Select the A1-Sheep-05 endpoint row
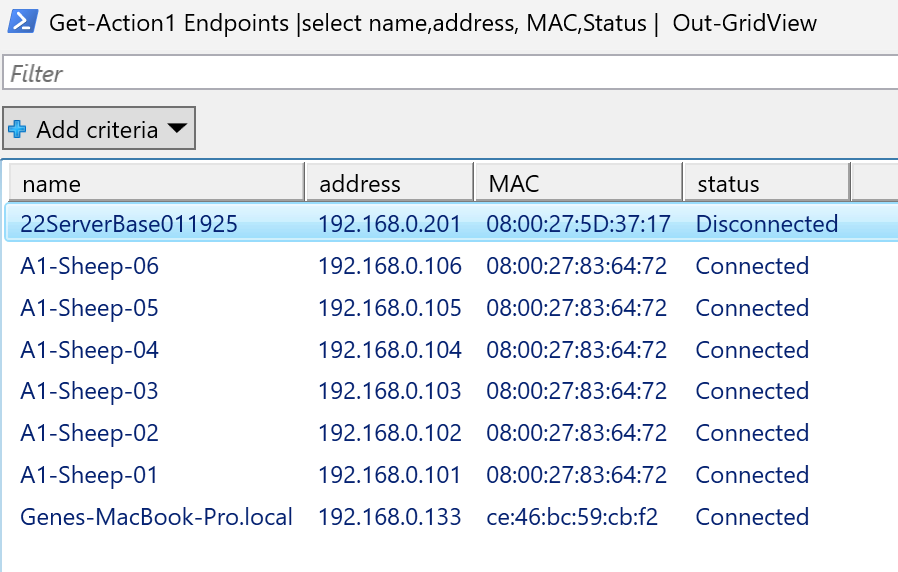The width and height of the screenshot is (898, 572). [x=90, y=308]
